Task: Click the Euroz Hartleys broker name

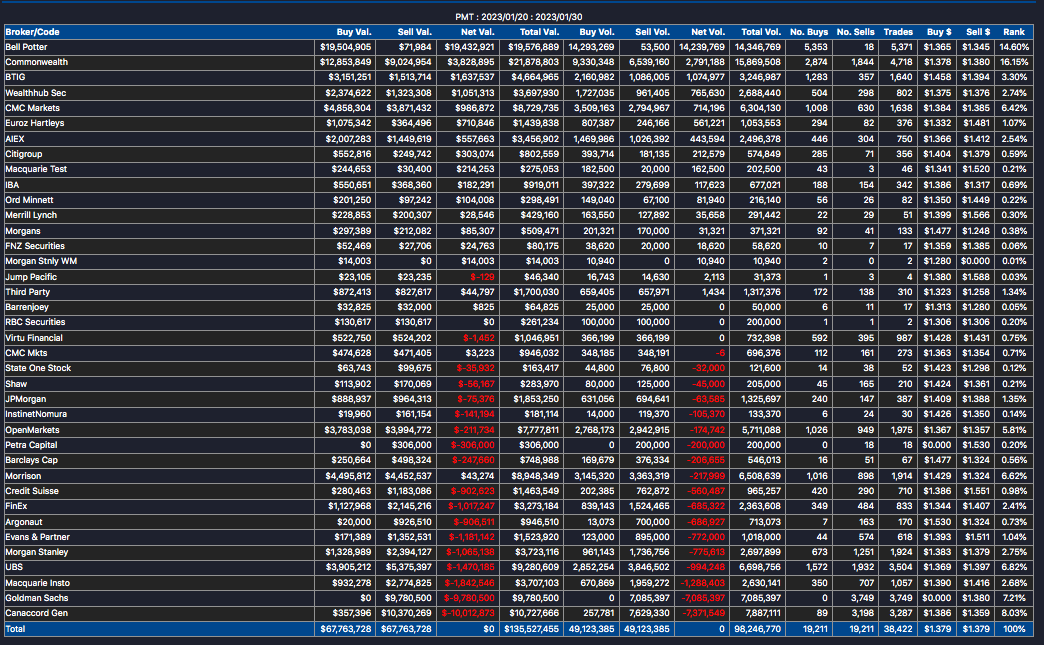Action: click(x=35, y=123)
